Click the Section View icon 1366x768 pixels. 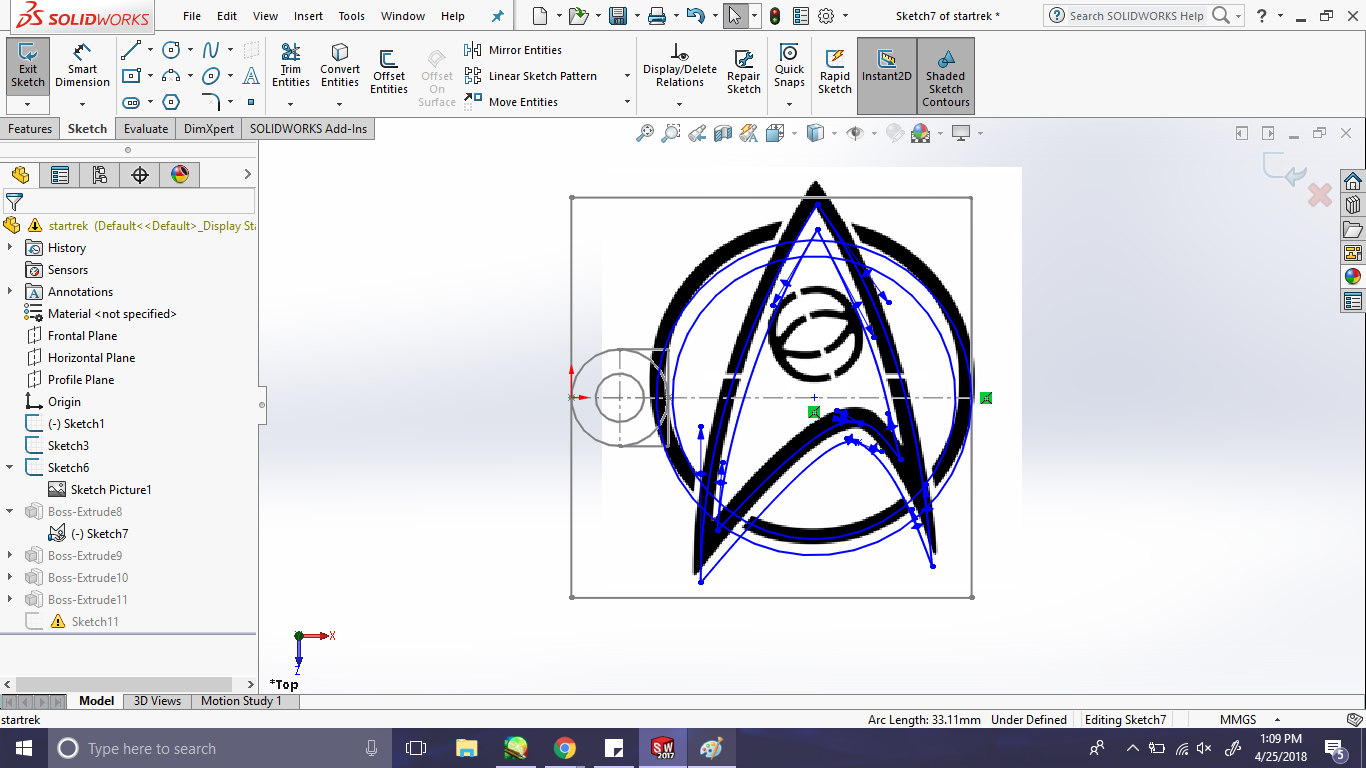[723, 133]
